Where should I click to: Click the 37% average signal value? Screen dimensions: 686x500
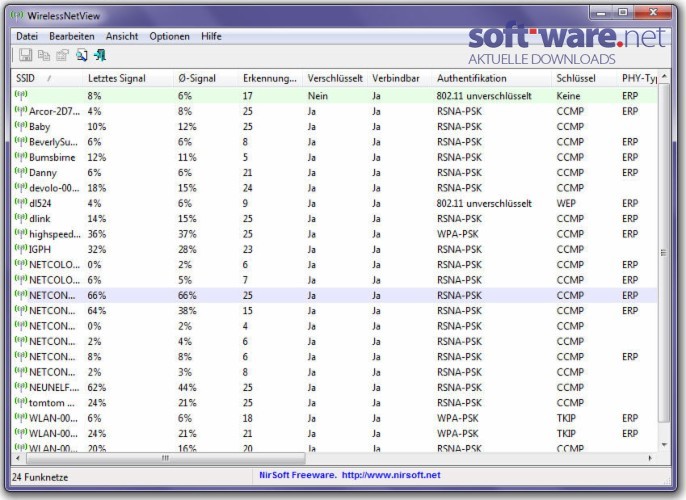click(187, 234)
